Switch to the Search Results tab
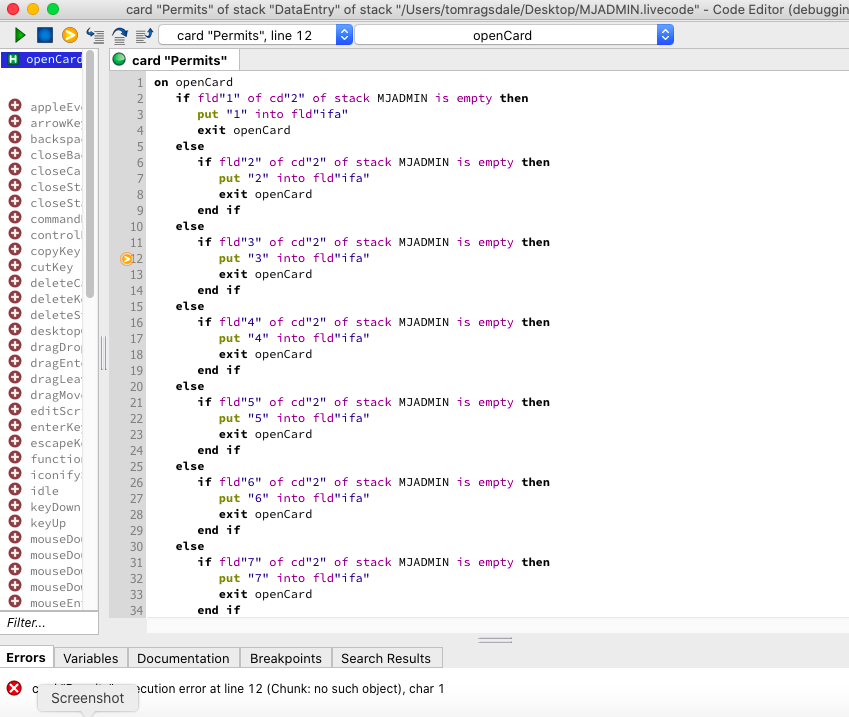This screenshot has height=717, width=849. coord(385,658)
